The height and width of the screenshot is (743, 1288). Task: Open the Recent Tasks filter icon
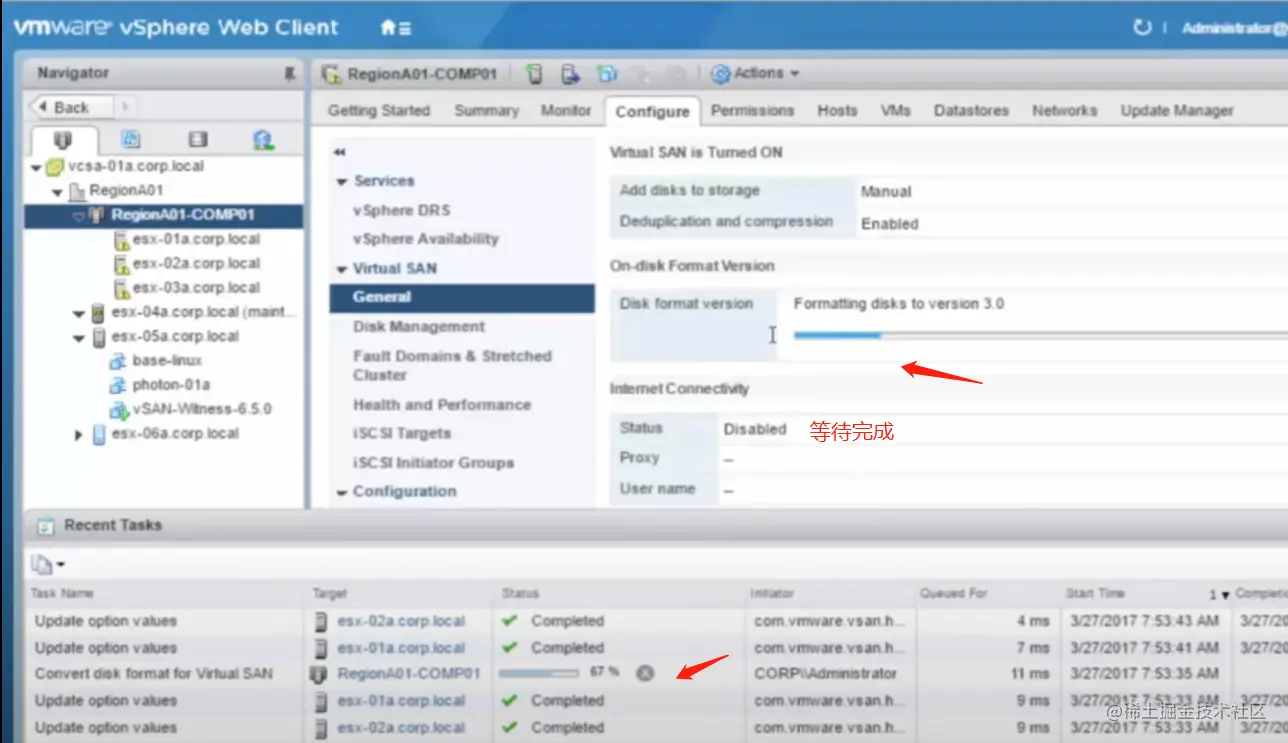47,565
